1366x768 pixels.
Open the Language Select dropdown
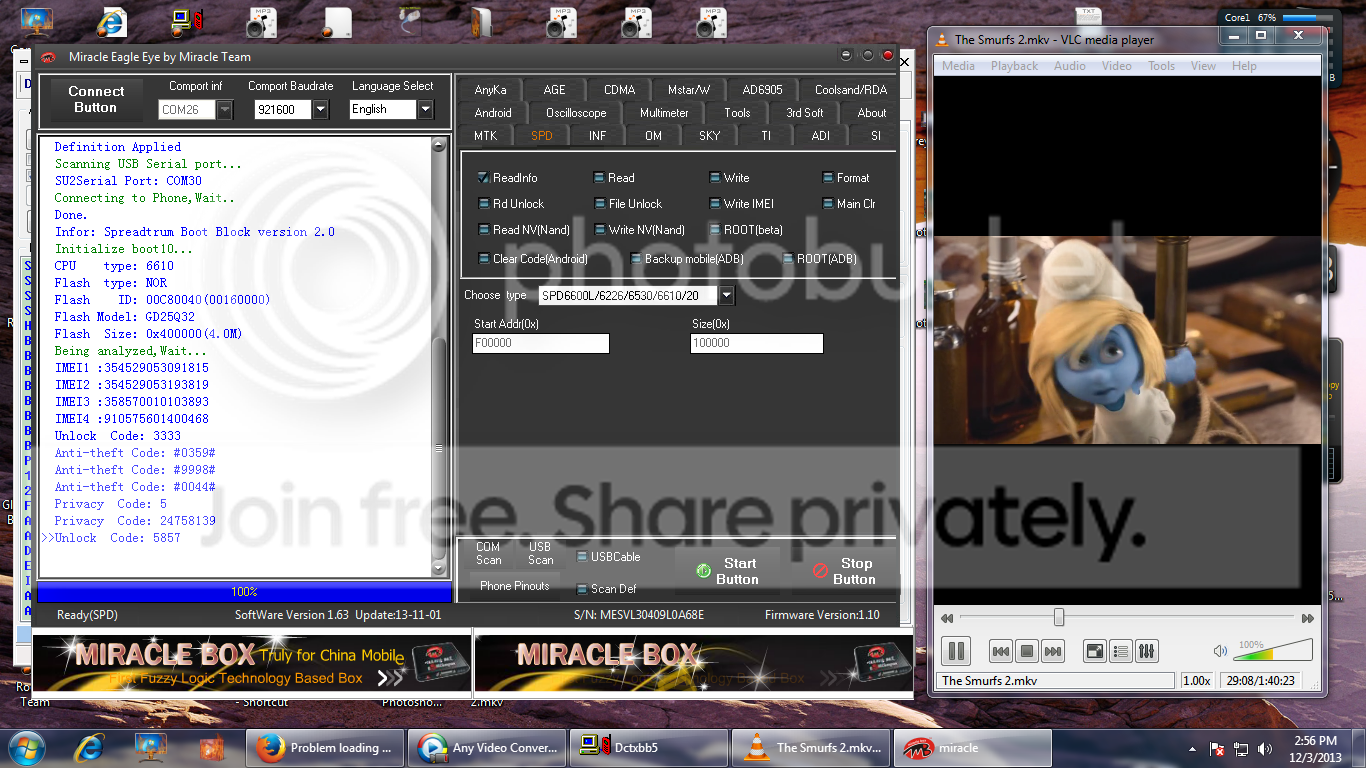click(425, 109)
